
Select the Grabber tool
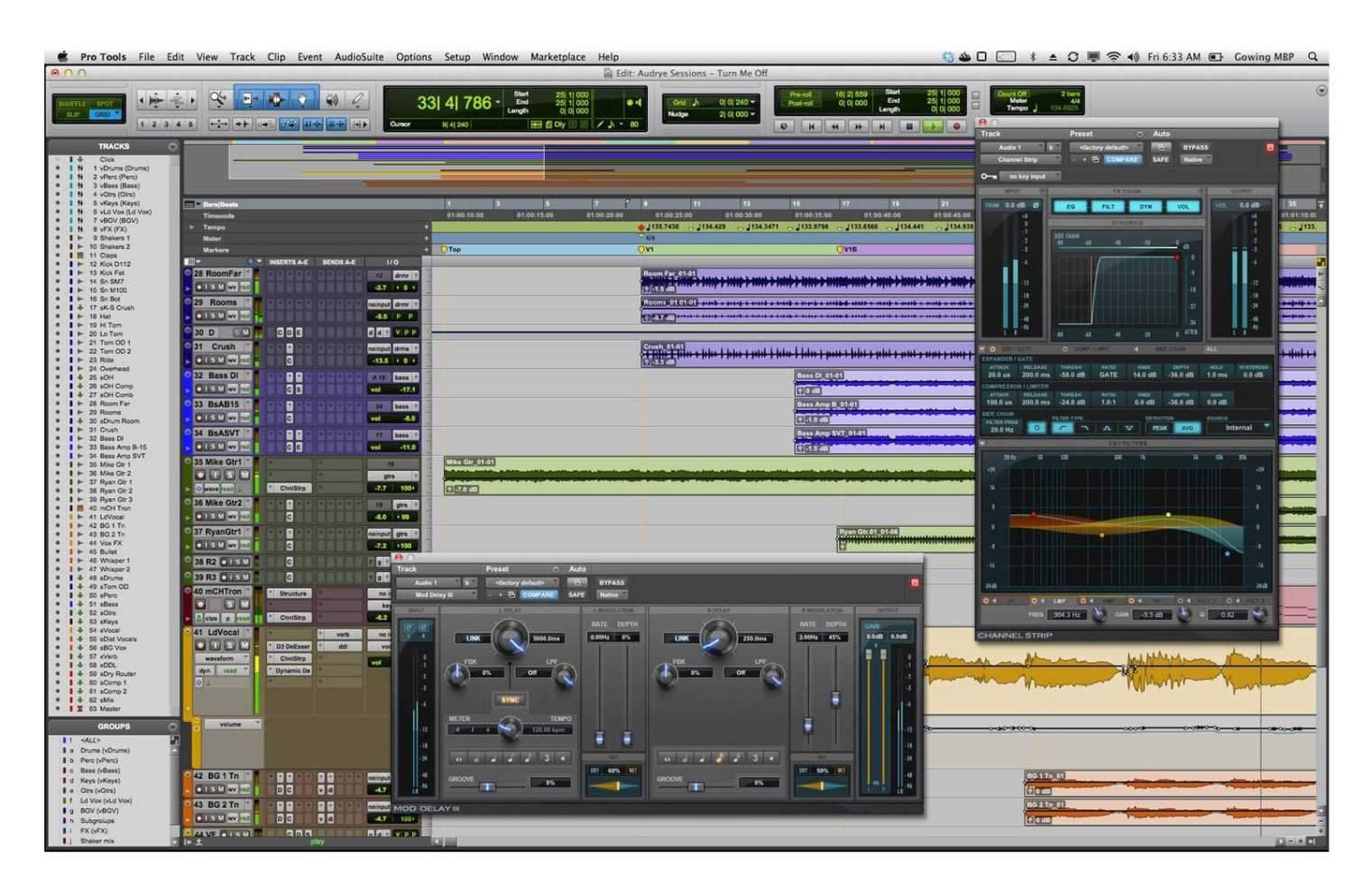click(x=302, y=98)
